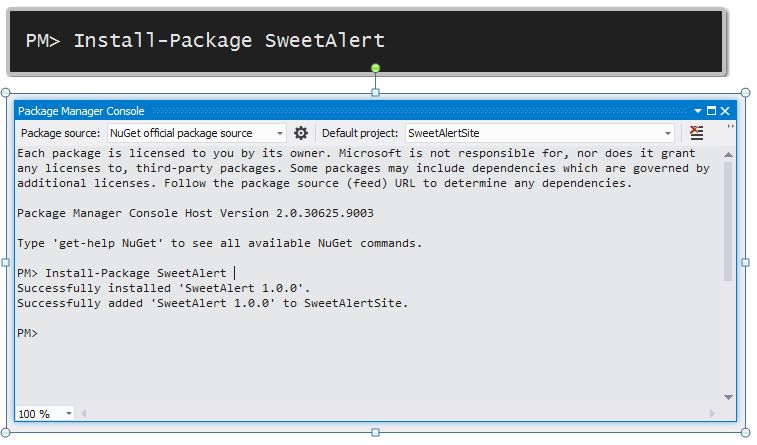Click the green rotation handle dot
The image size is (757, 445).
coord(376,68)
